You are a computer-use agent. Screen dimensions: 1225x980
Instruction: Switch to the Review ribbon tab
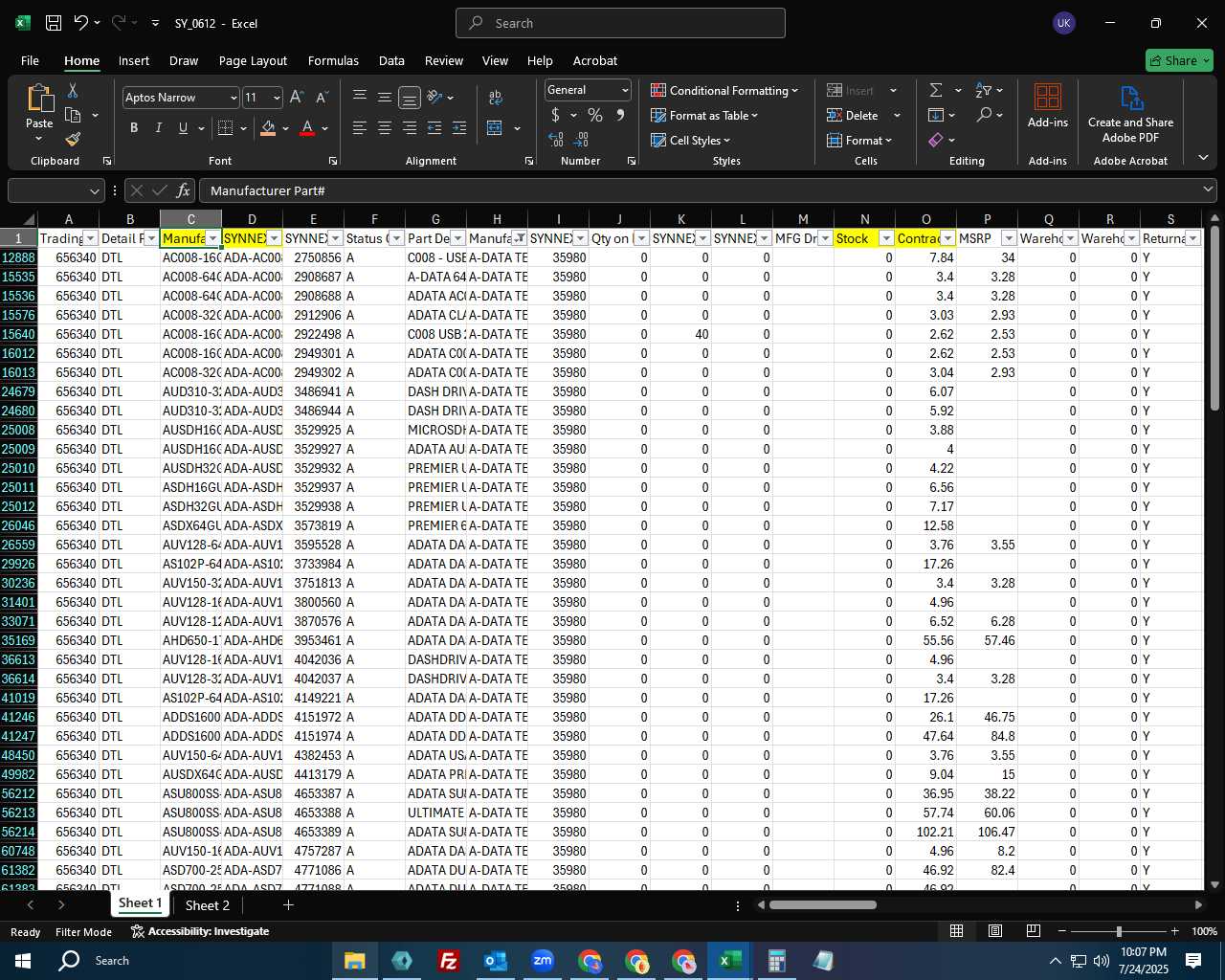tap(444, 60)
